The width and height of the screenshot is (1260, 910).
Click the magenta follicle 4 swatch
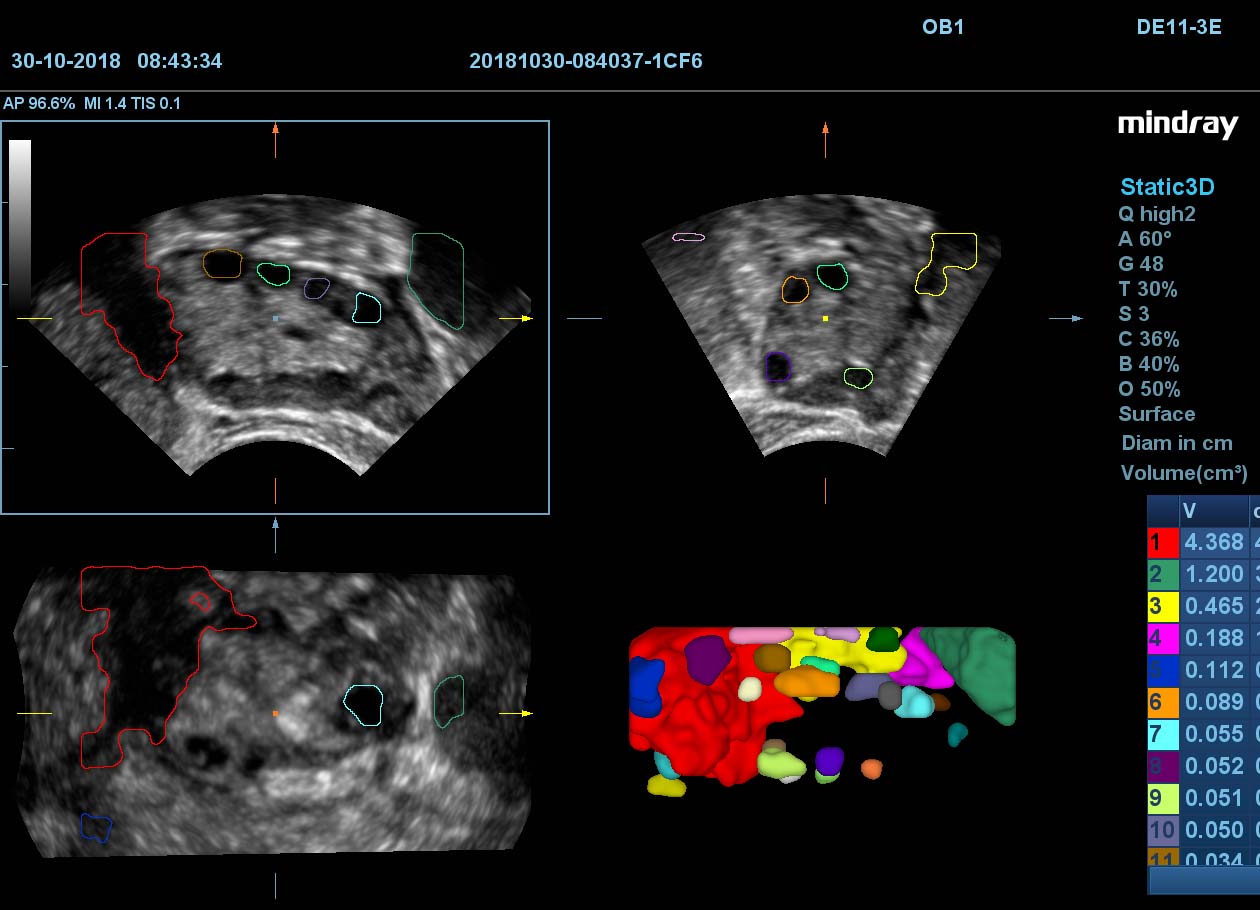pyautogui.click(x=1162, y=638)
